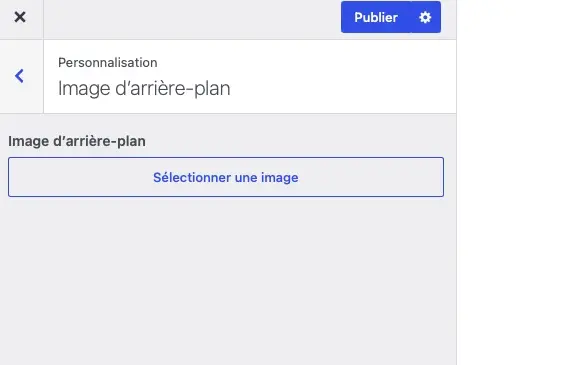Click the large Image d'arrière-plan panel title

click(144, 88)
